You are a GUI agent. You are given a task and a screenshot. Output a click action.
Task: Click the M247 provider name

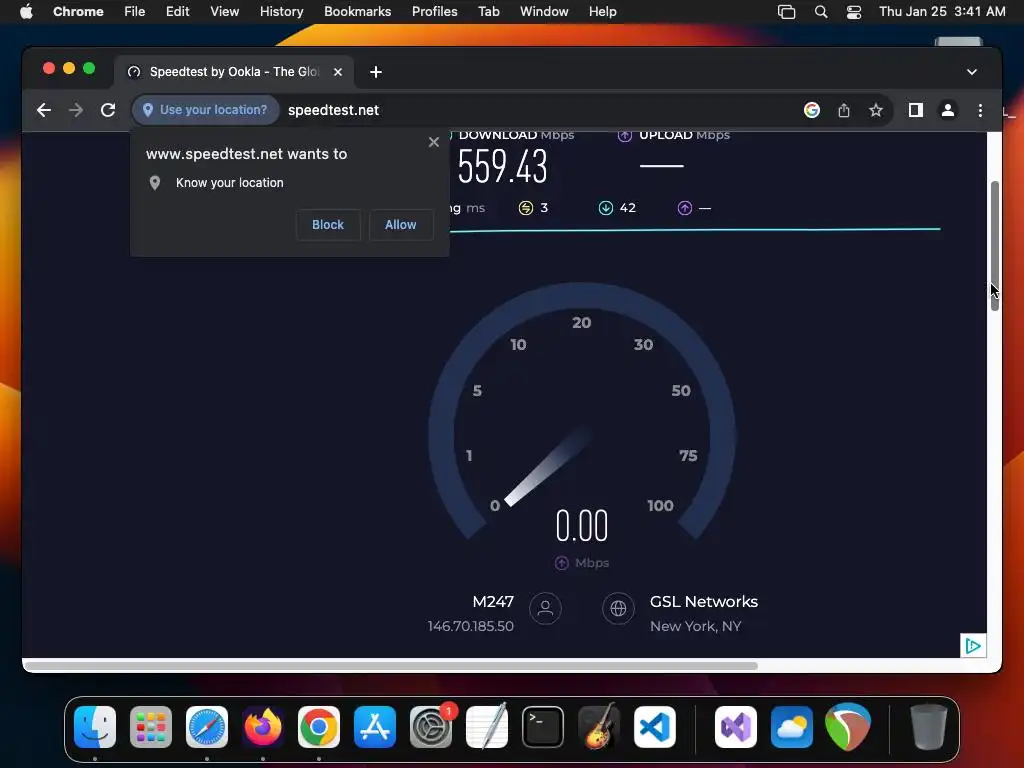click(493, 601)
